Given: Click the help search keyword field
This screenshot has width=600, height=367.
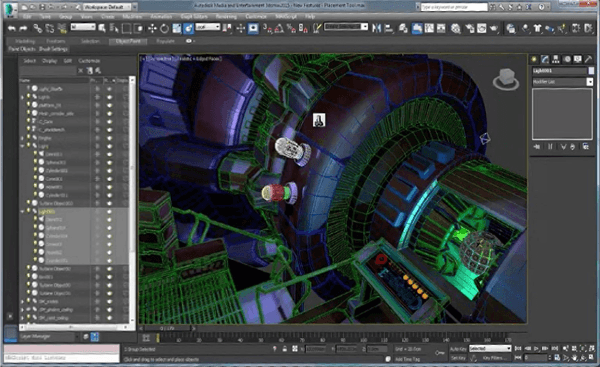Looking at the screenshot, I should (x=454, y=7).
